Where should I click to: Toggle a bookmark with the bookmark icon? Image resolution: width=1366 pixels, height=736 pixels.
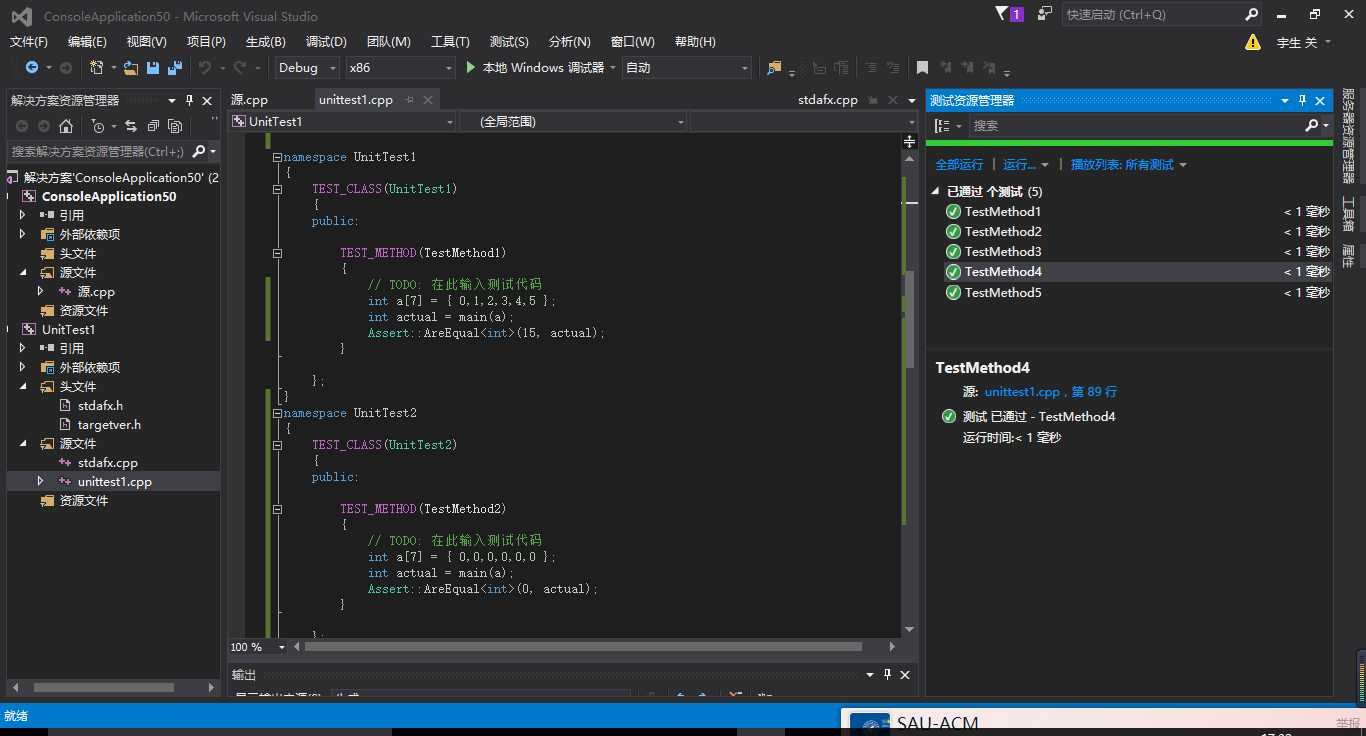click(922, 67)
